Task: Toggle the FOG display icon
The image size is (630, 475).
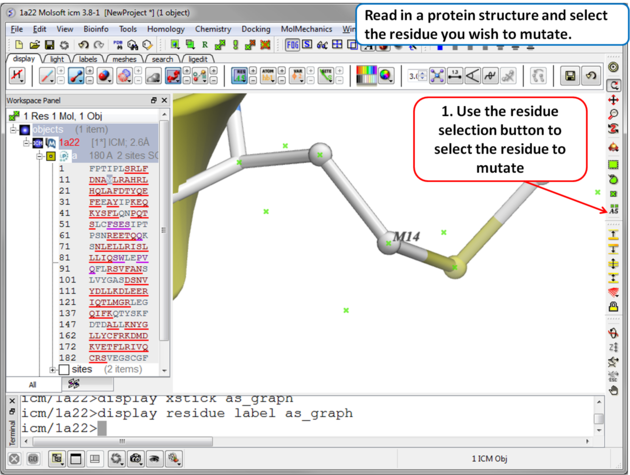Action: 292,45
